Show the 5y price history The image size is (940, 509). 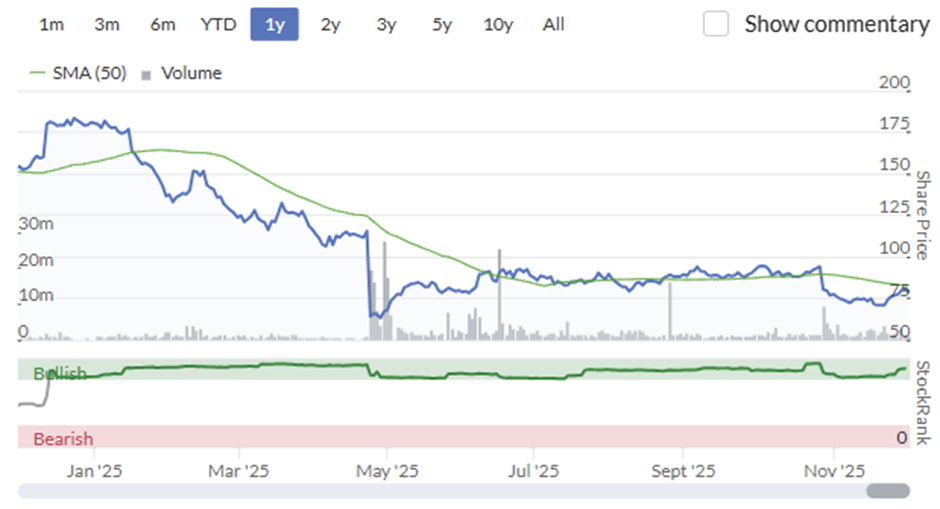442,25
